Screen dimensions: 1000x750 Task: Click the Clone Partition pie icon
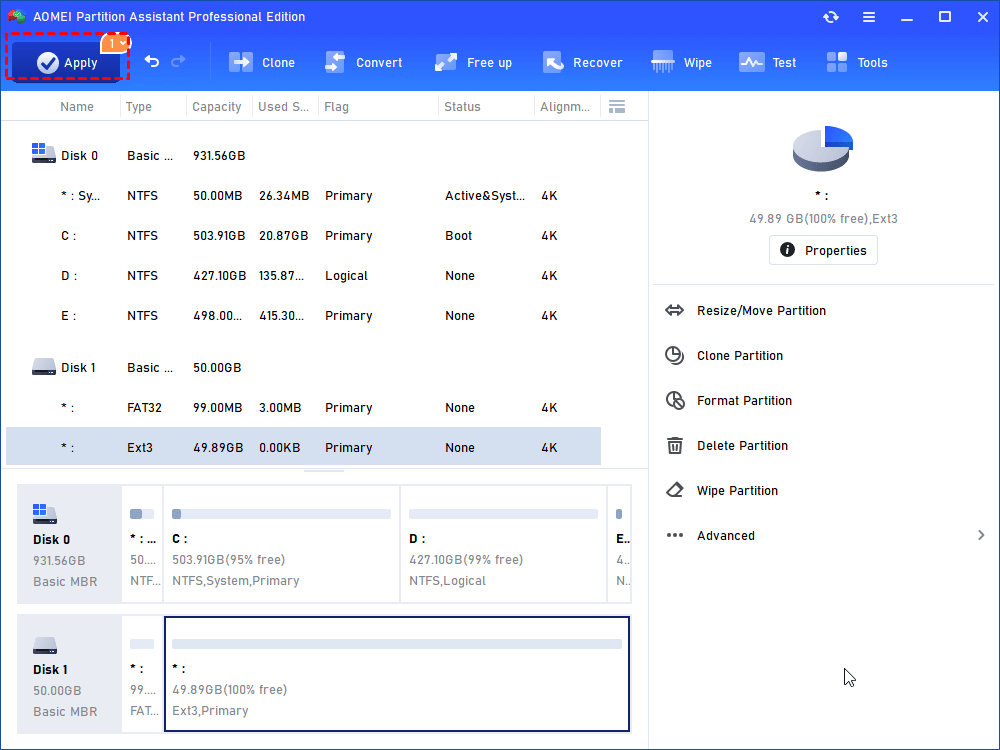(x=674, y=355)
